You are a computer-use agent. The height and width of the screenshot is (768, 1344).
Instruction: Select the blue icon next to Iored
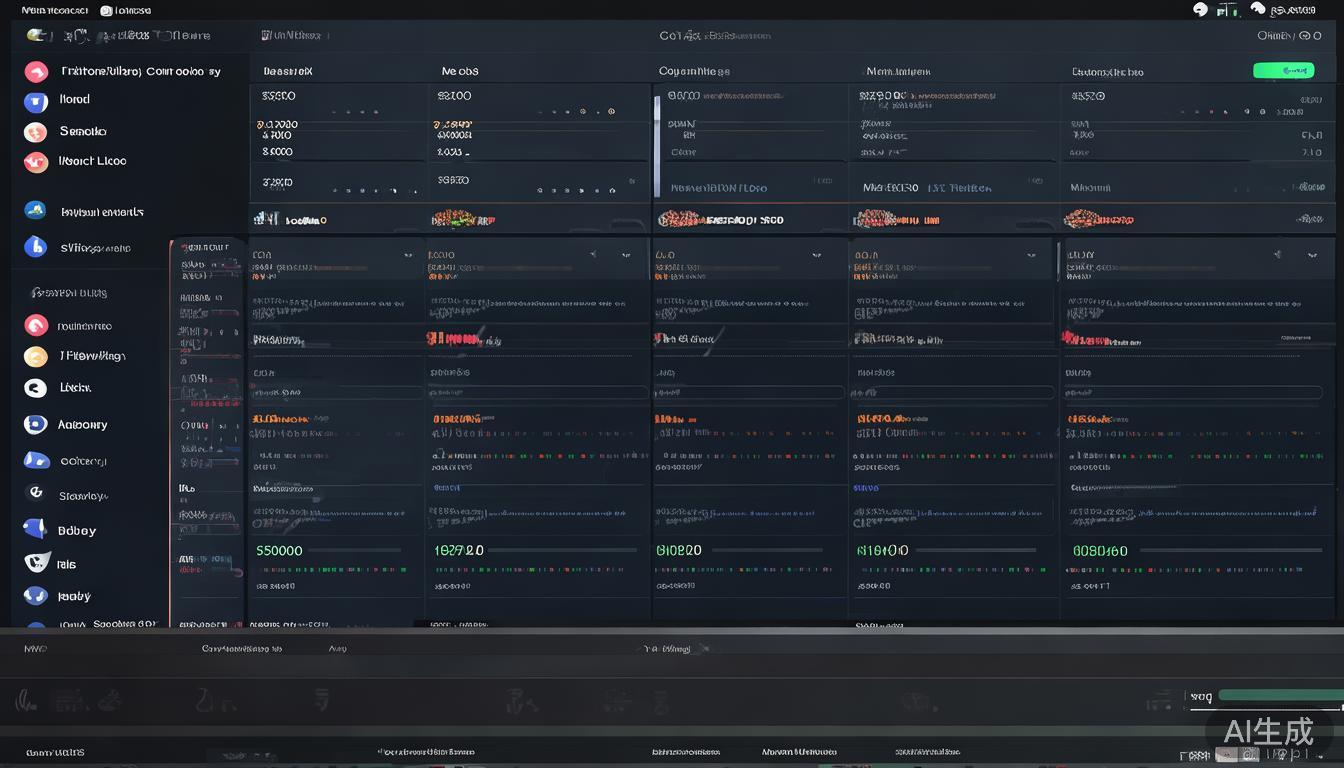pyautogui.click(x=36, y=101)
